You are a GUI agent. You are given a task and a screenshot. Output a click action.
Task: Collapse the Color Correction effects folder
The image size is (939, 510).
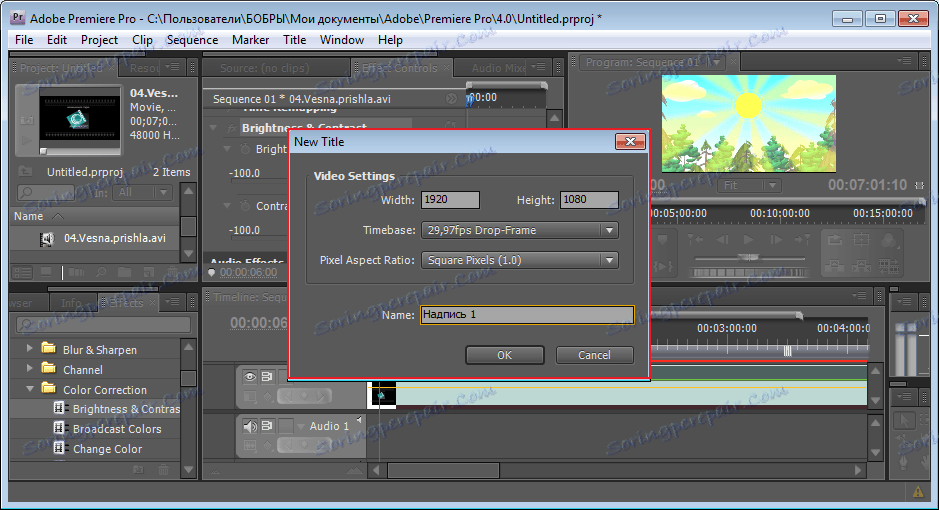pyautogui.click(x=29, y=388)
